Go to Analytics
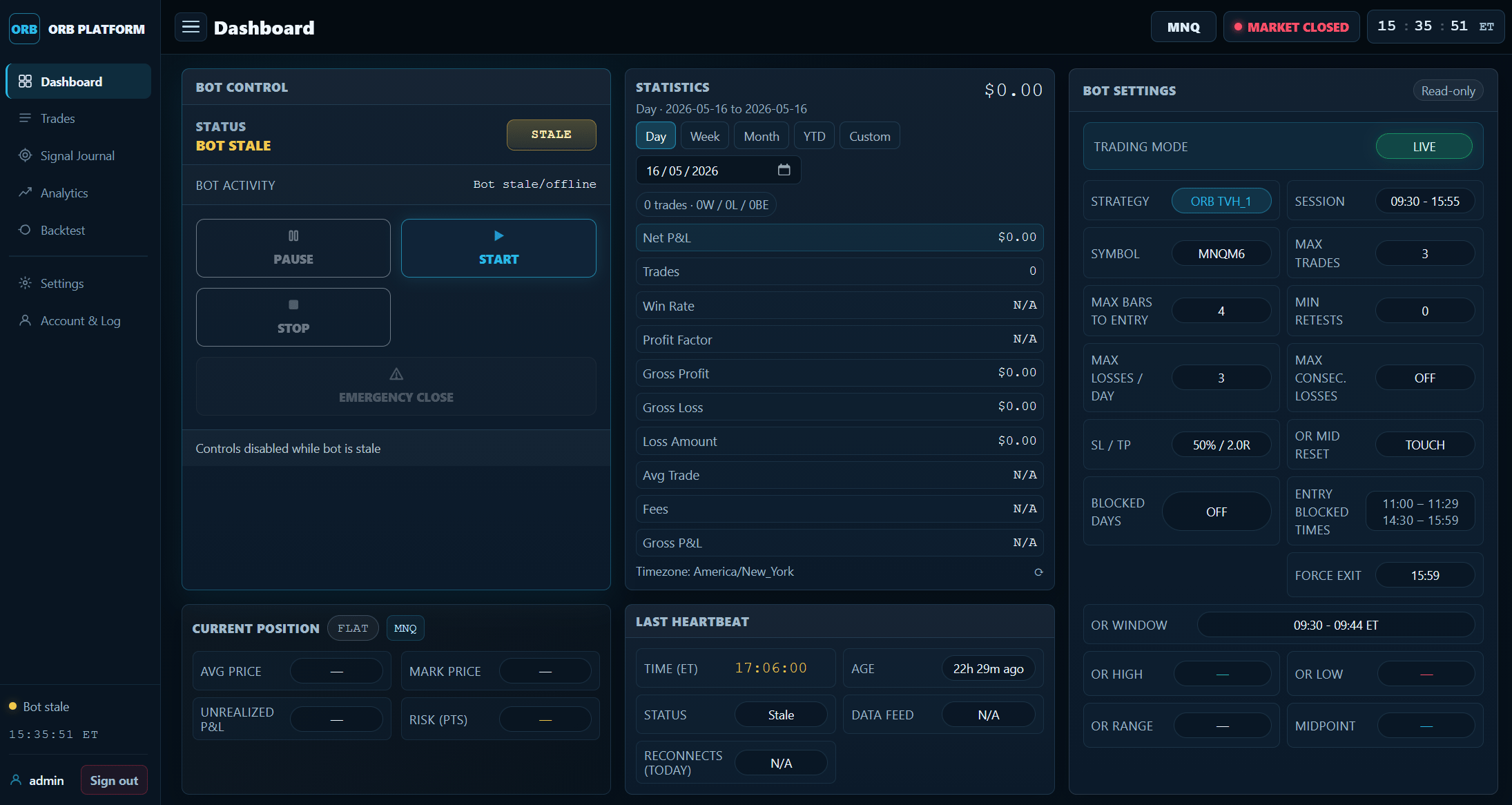Screen dimensions: 1512x805 point(78,193)
